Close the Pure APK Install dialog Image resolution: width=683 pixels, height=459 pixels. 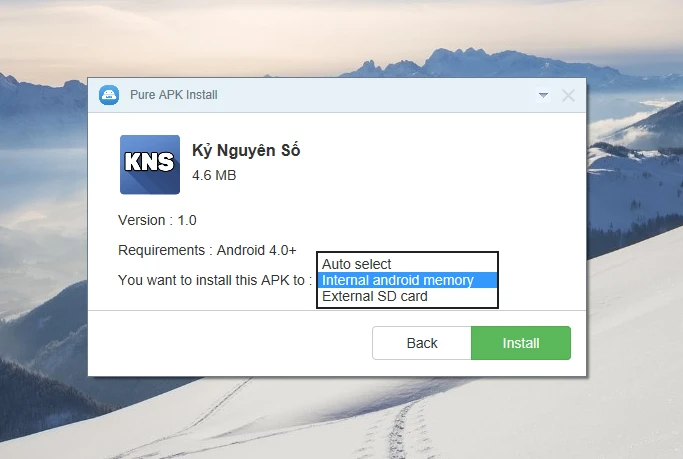point(568,95)
